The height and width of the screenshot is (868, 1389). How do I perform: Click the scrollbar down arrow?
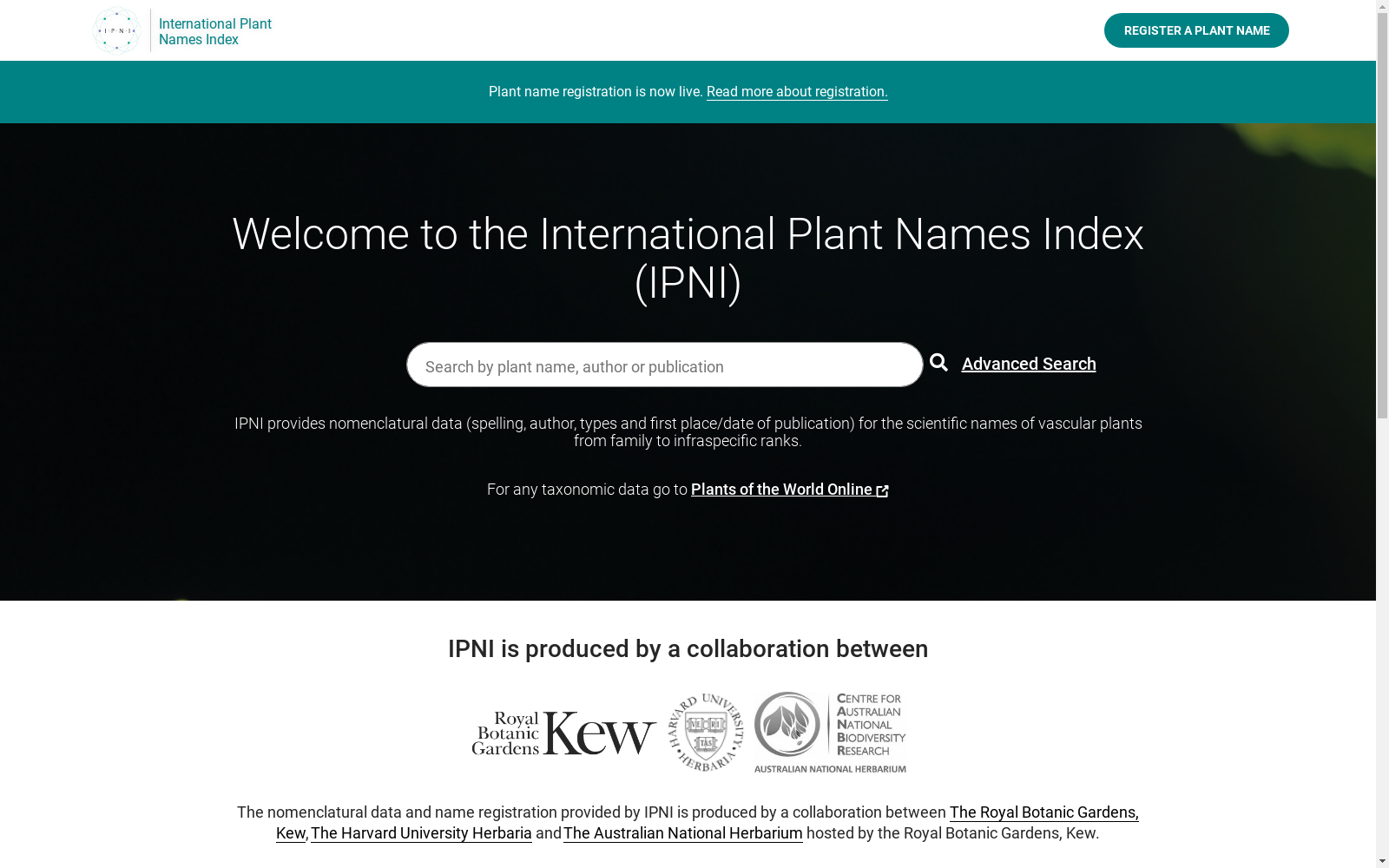click(1382, 861)
